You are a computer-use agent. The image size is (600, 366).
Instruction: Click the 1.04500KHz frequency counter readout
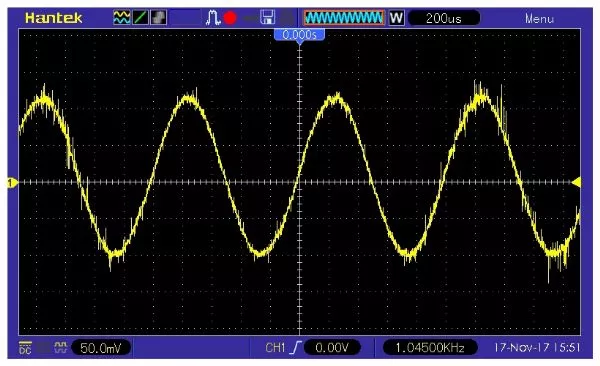(x=430, y=348)
